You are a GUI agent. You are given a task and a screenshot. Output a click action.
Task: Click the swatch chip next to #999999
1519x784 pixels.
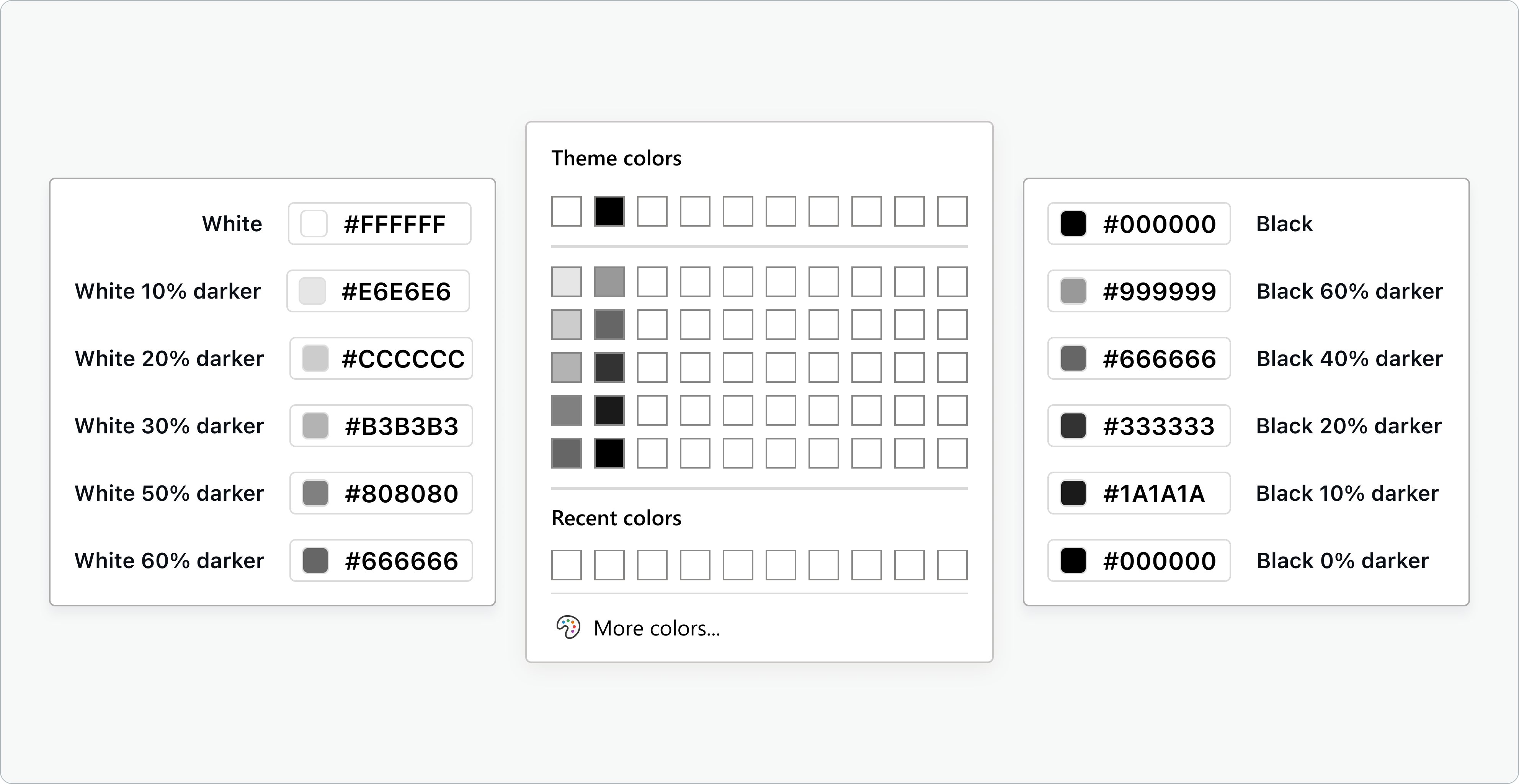coord(1073,291)
